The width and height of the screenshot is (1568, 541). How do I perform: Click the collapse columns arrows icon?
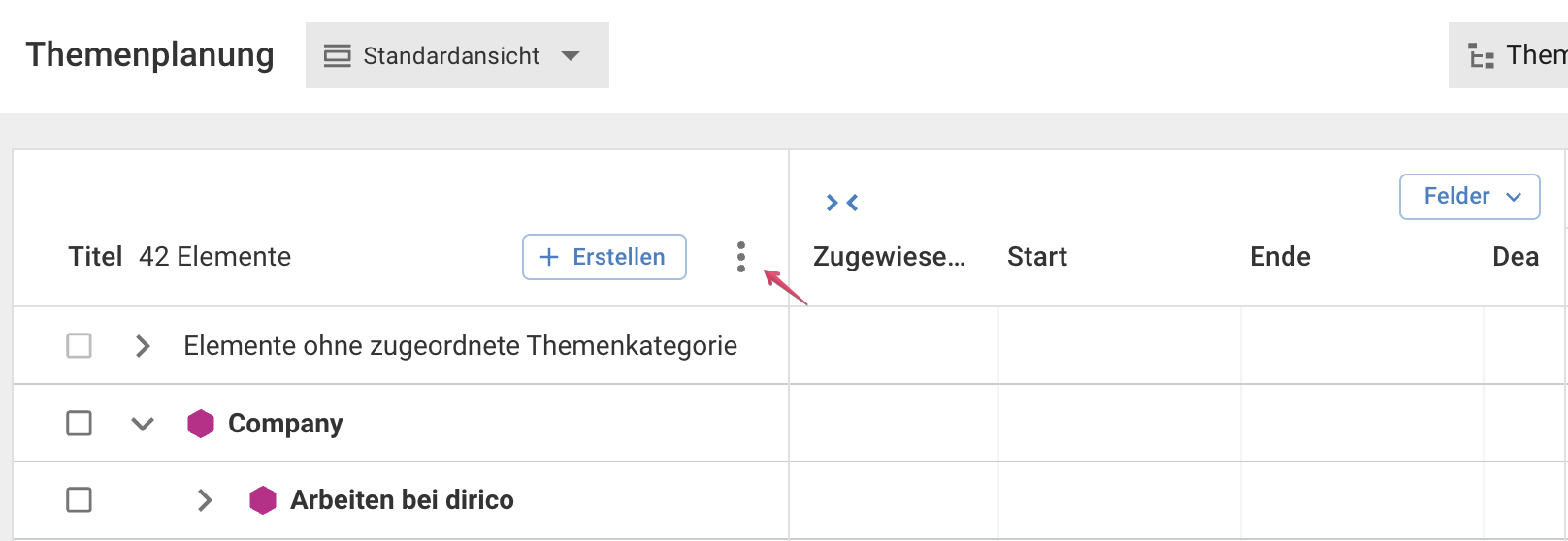tap(842, 203)
